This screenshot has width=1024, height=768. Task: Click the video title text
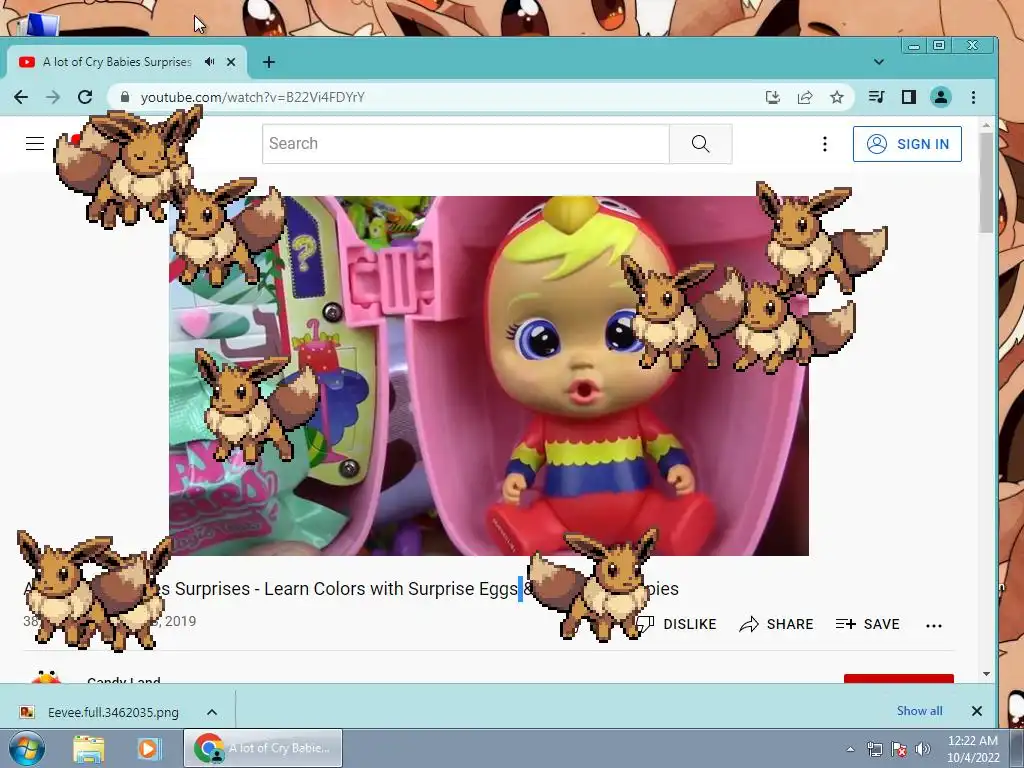pos(351,589)
